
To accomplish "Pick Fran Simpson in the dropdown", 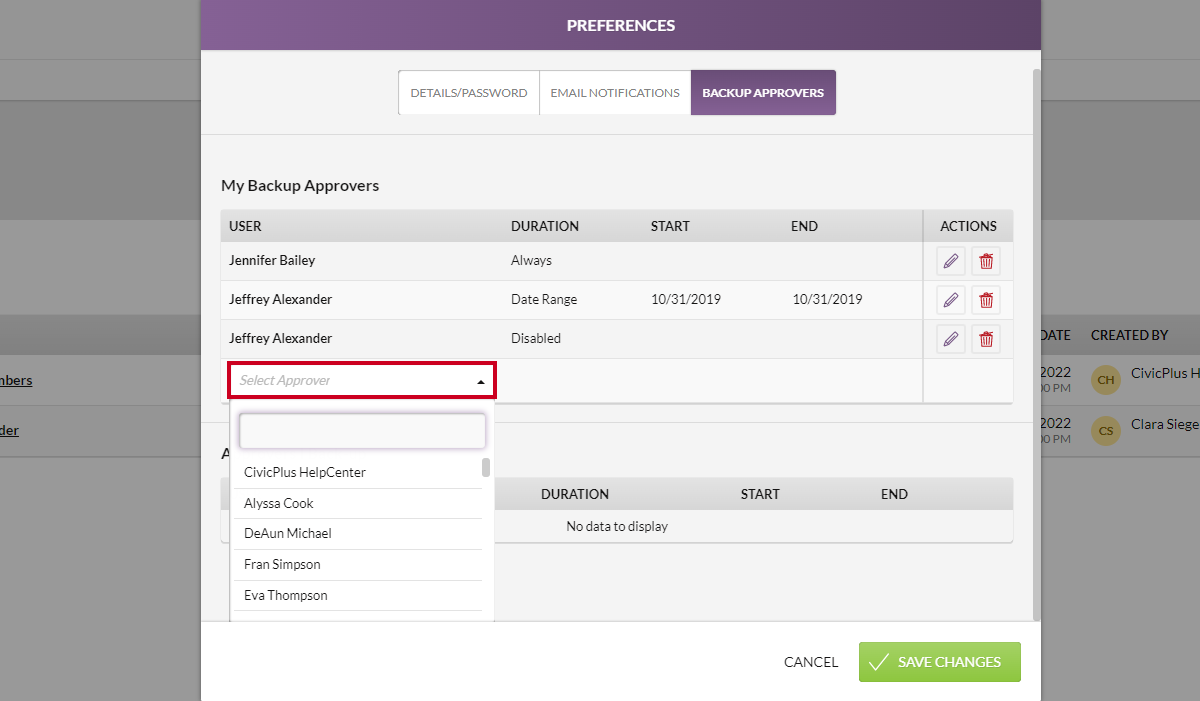I will pos(358,565).
